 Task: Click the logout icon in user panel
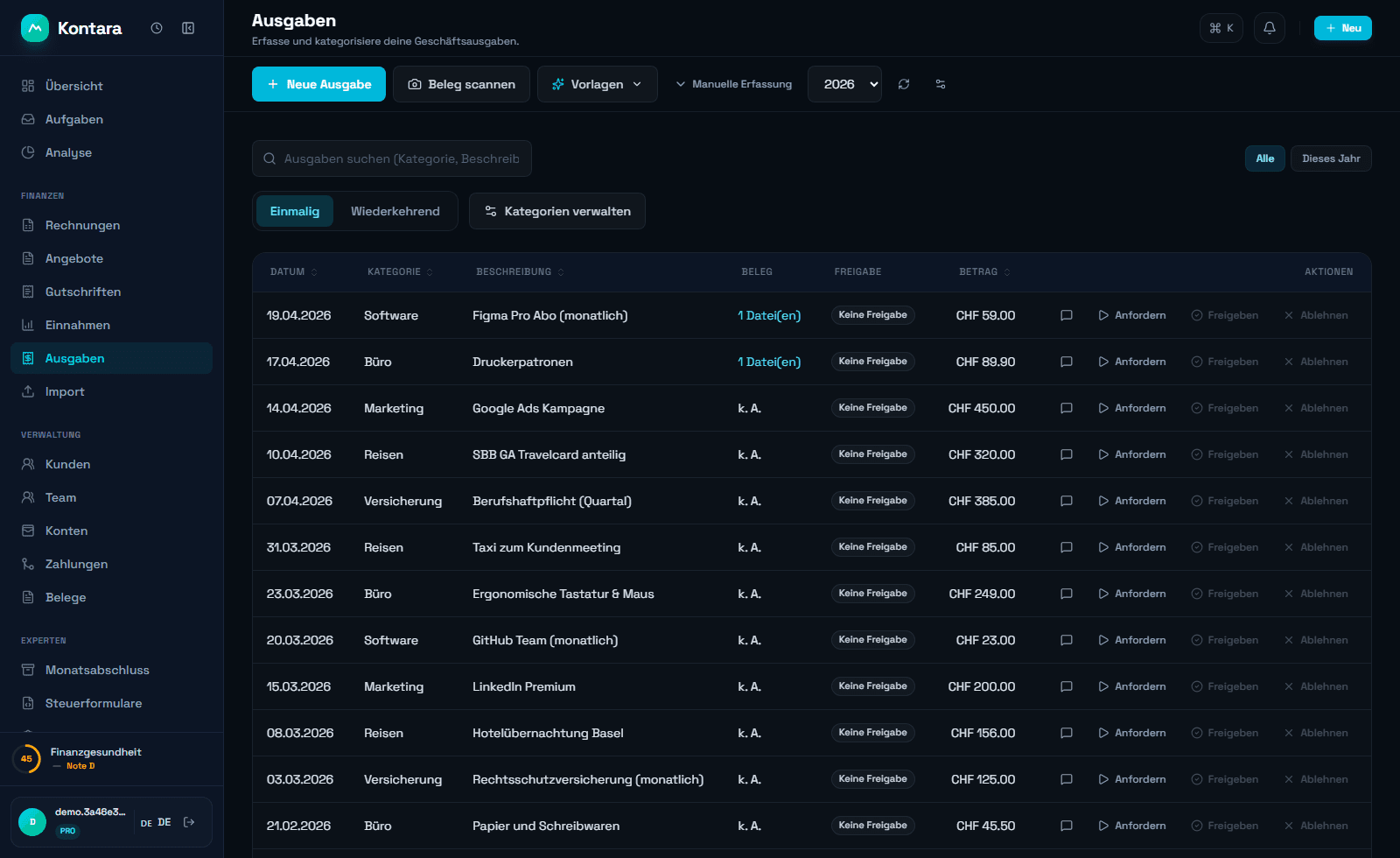point(189,822)
